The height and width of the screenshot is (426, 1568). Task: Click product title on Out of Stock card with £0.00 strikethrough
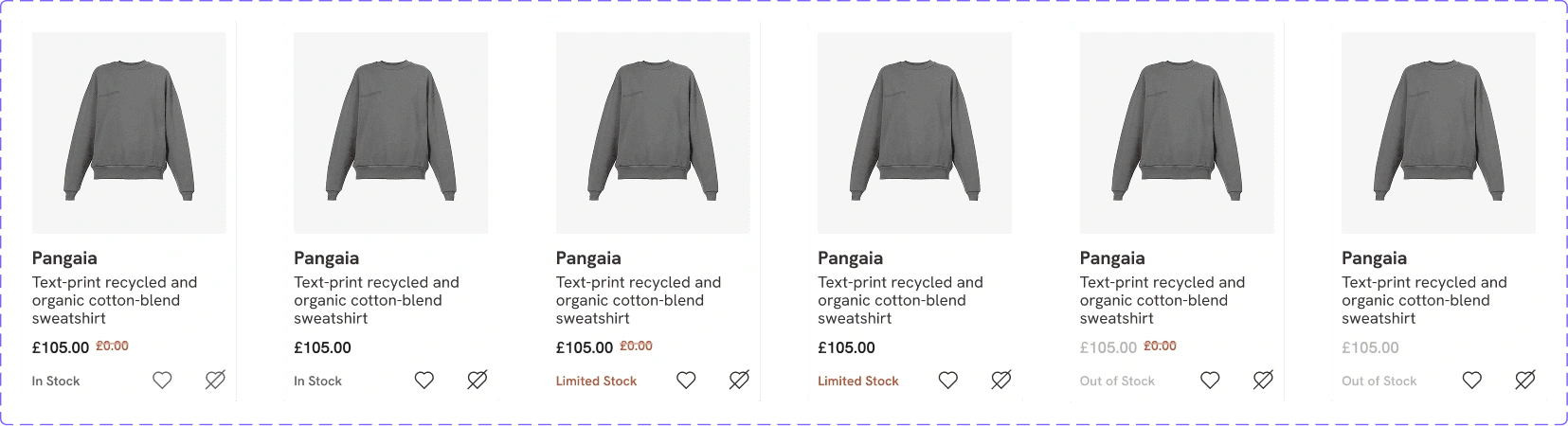coord(1162,300)
